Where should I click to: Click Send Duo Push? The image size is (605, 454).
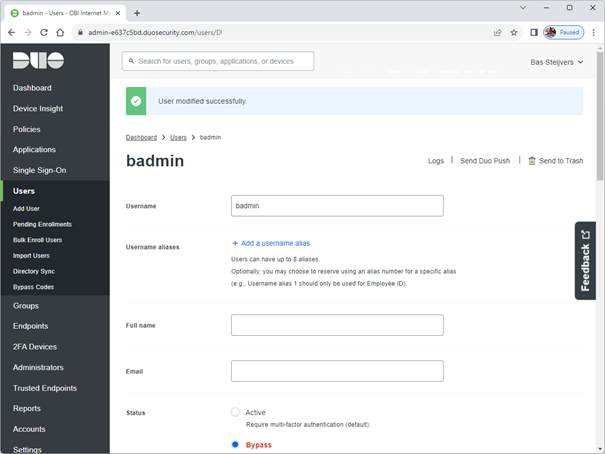485,161
